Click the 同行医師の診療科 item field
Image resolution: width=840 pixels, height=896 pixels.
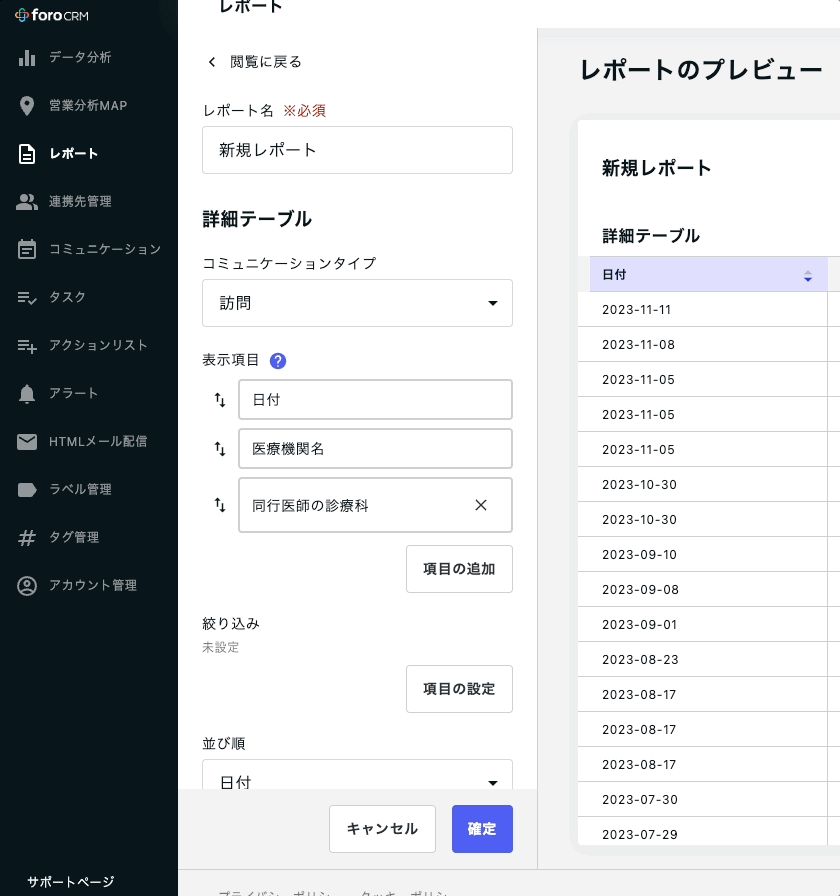[375, 505]
